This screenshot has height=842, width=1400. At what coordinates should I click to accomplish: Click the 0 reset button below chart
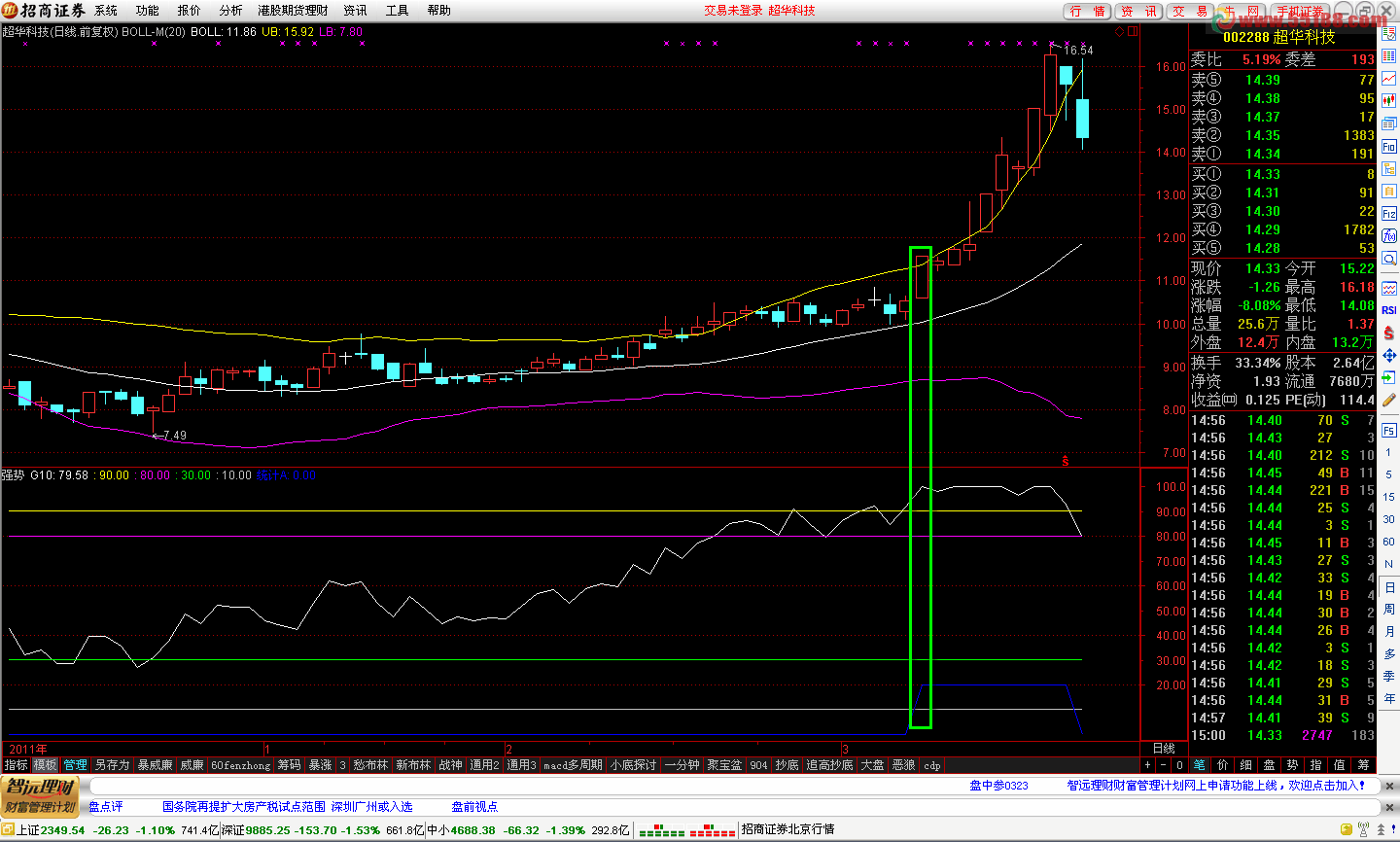[x=1179, y=765]
